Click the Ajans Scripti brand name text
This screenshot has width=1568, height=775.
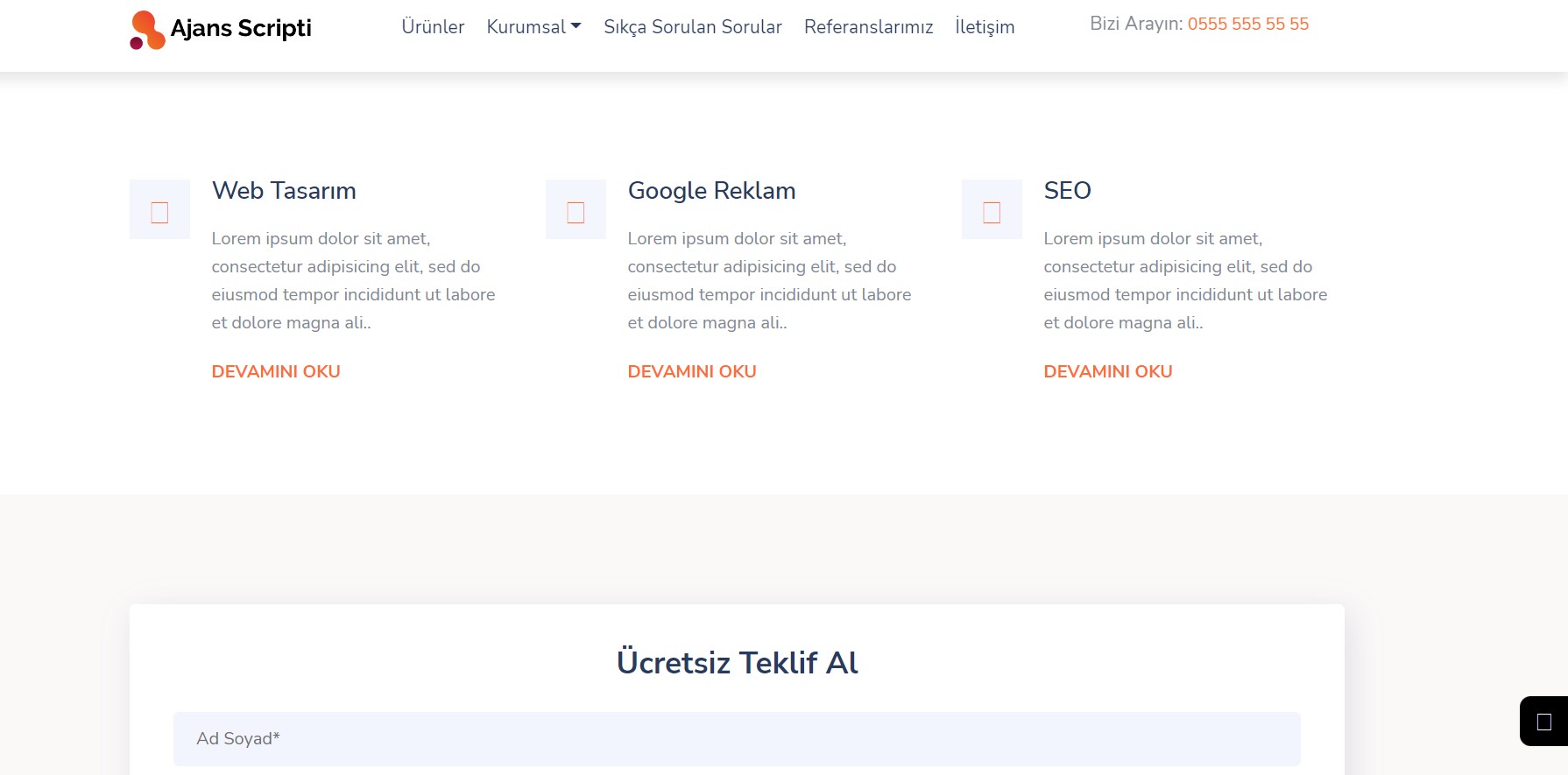241,28
